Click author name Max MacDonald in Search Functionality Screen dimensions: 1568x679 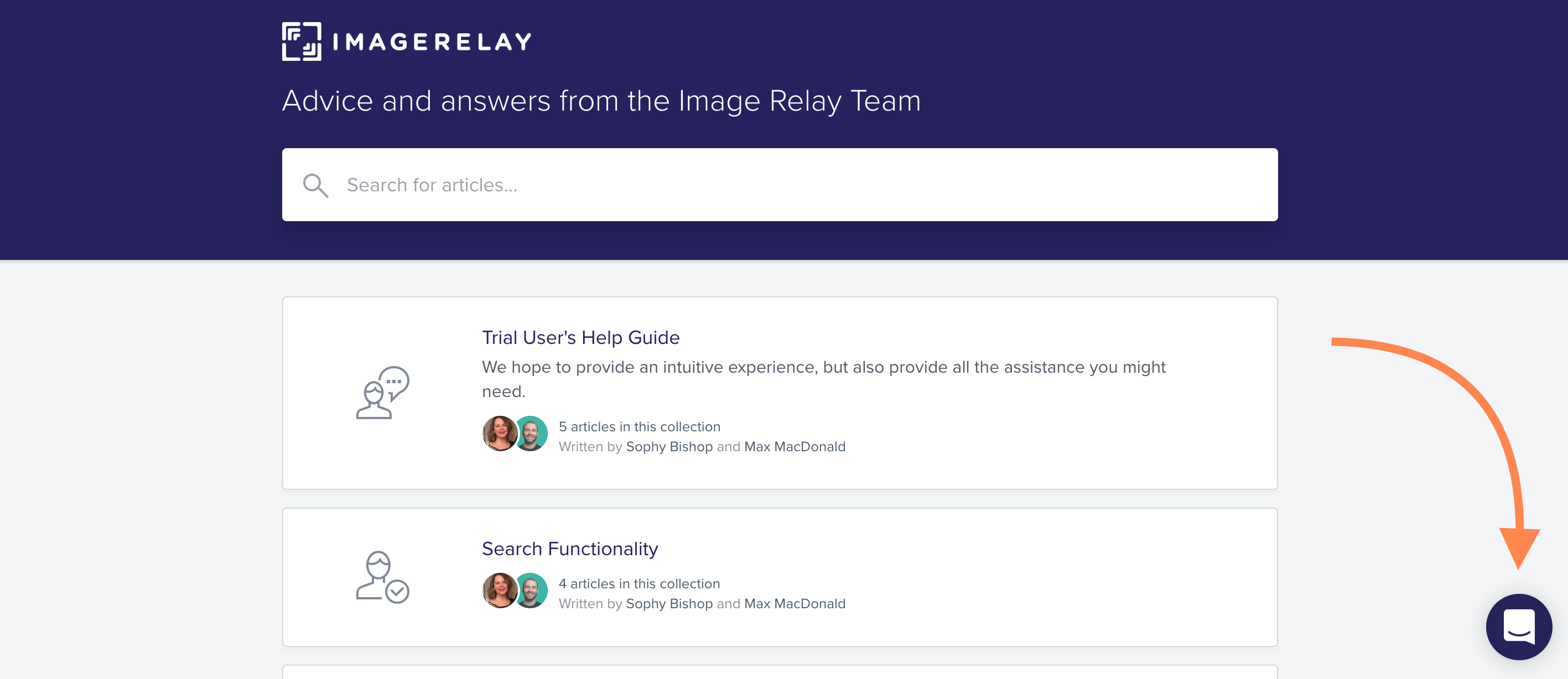[795, 604]
